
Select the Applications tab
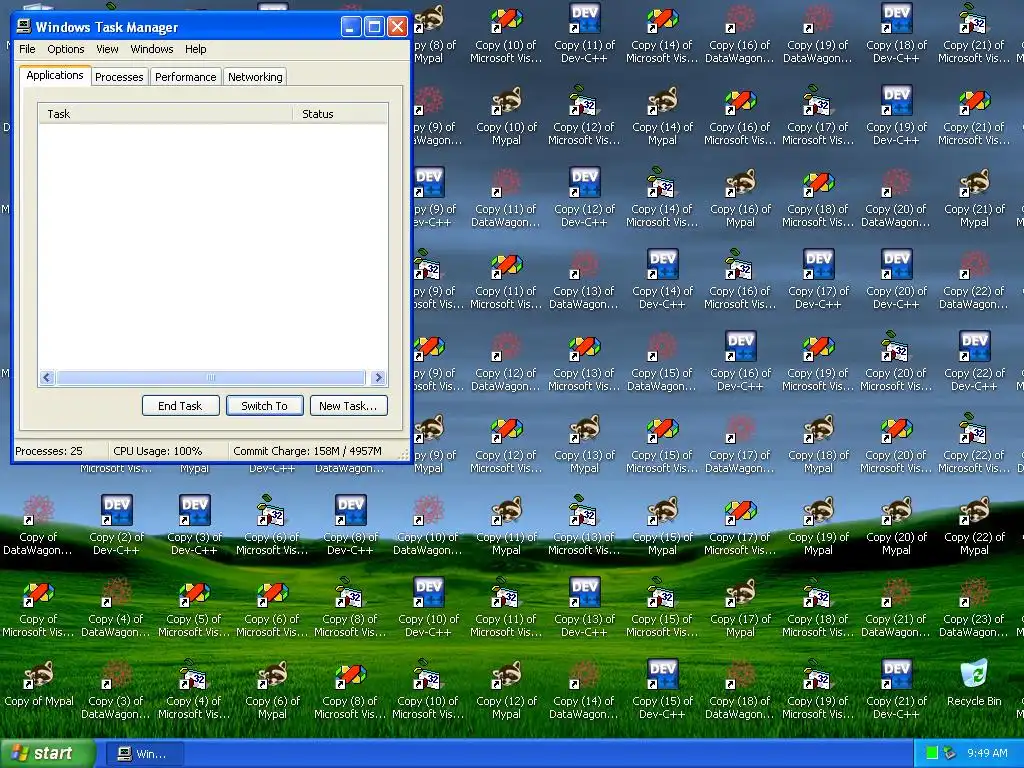point(55,75)
